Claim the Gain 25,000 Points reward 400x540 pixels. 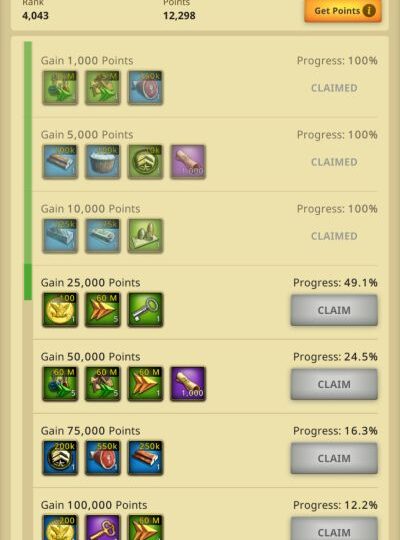click(x=334, y=310)
